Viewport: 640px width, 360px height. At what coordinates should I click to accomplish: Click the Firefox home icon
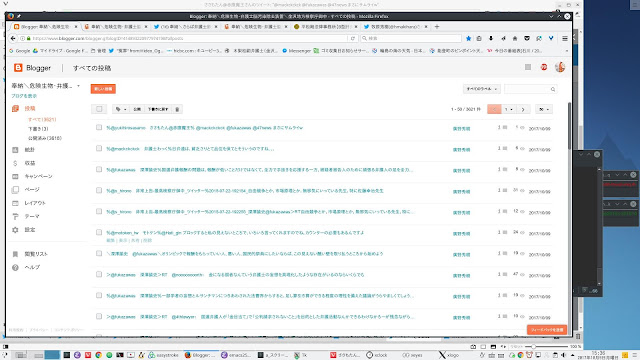tap(515, 38)
